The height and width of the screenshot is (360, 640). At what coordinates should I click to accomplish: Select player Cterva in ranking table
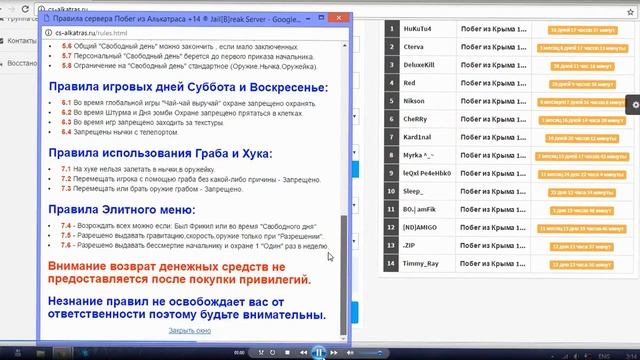point(413,47)
